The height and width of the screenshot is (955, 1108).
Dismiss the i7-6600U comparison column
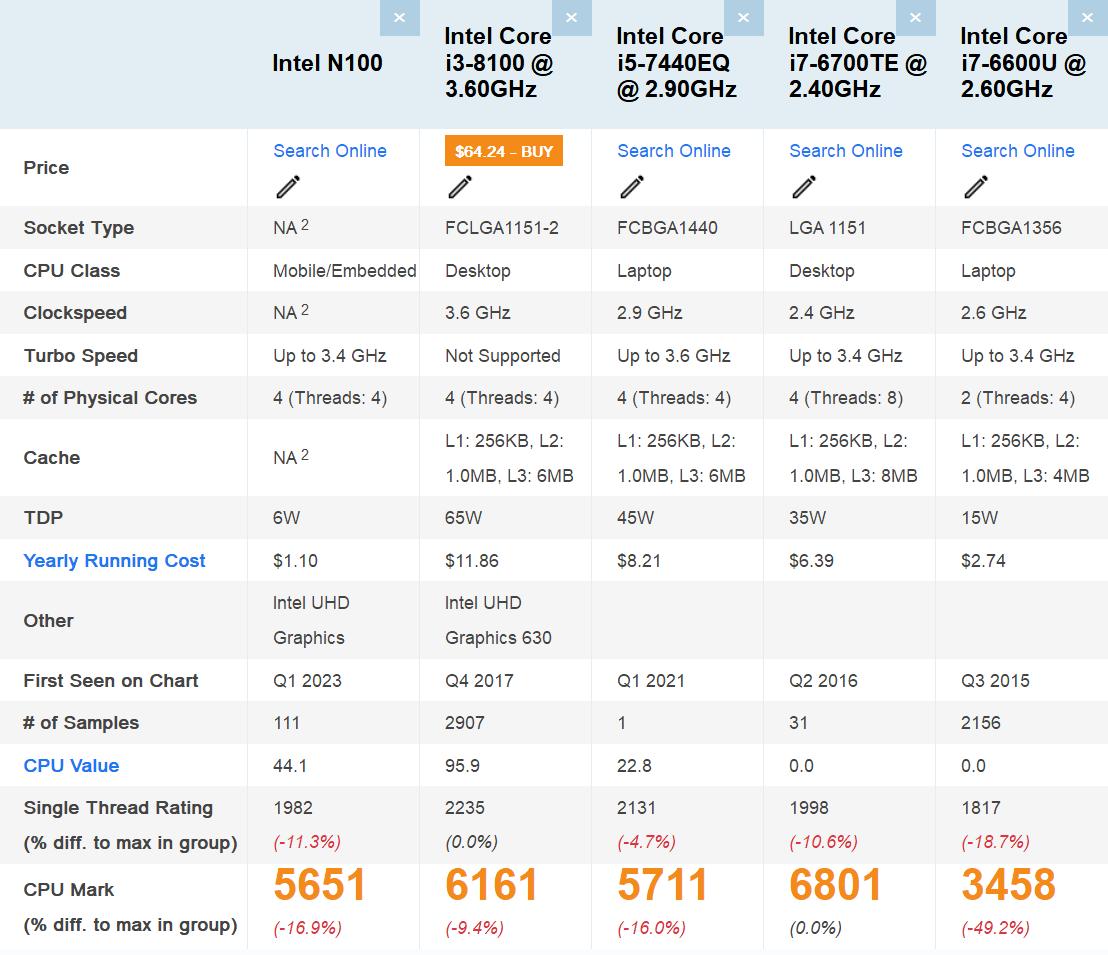pos(1087,17)
